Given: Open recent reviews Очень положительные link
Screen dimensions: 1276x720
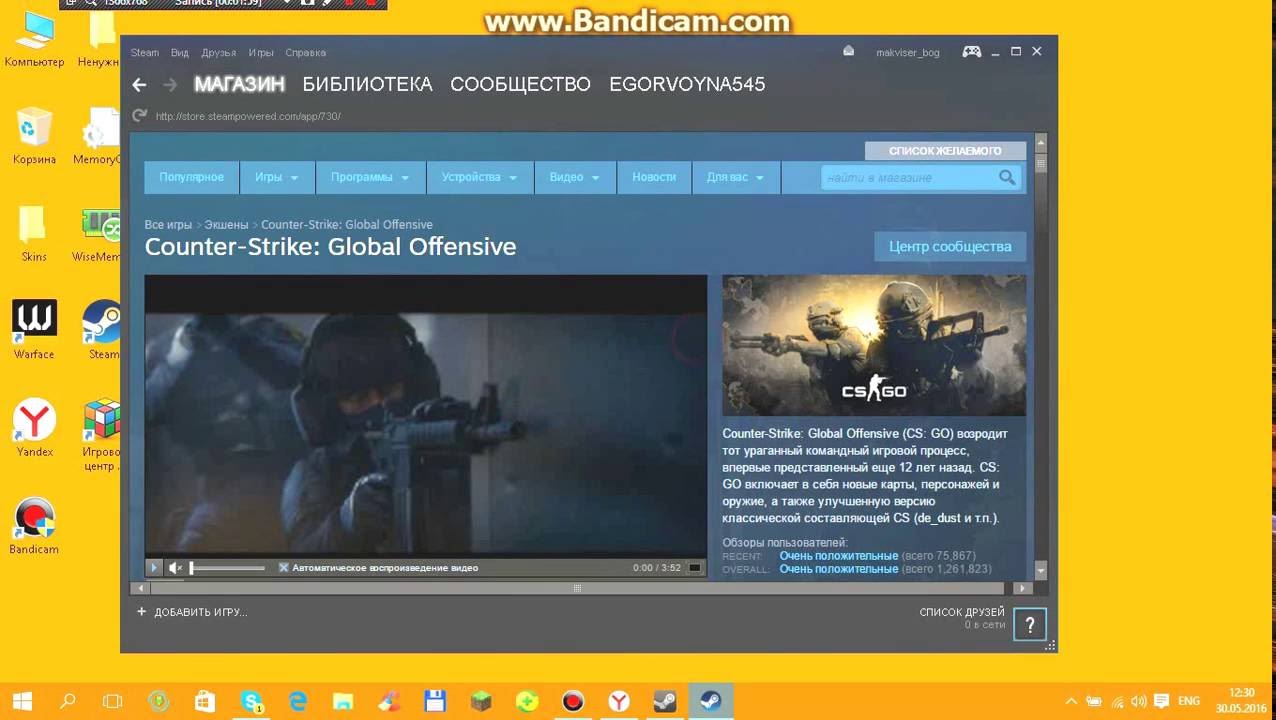Looking at the screenshot, I should [838, 556].
